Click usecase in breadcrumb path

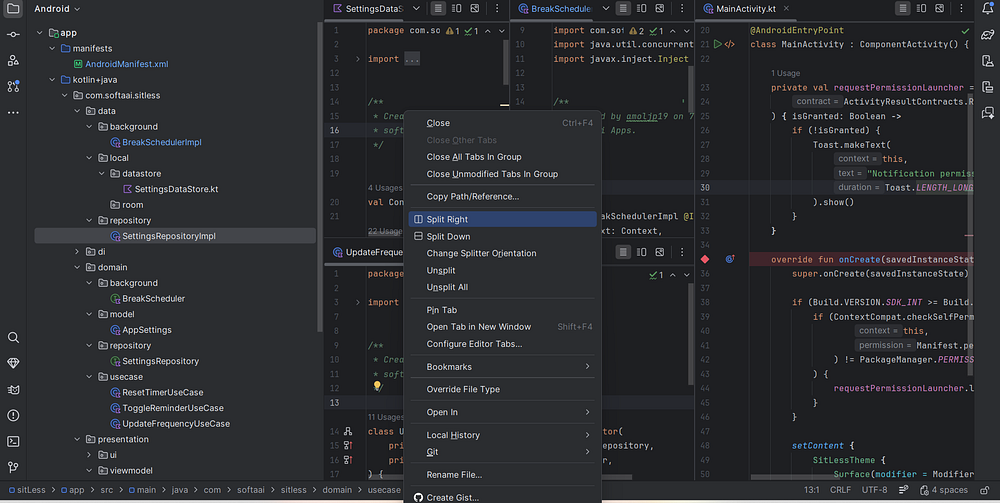[384, 490]
